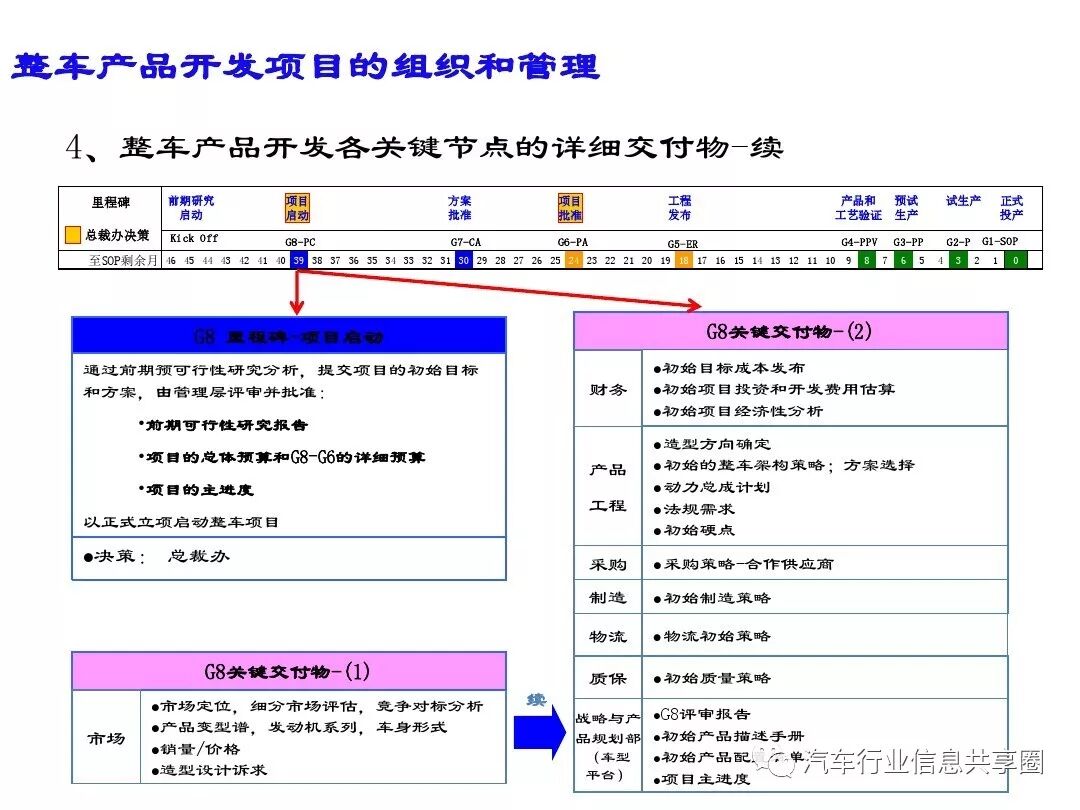
Task: Select the 市场 row label
Action: 107,737
